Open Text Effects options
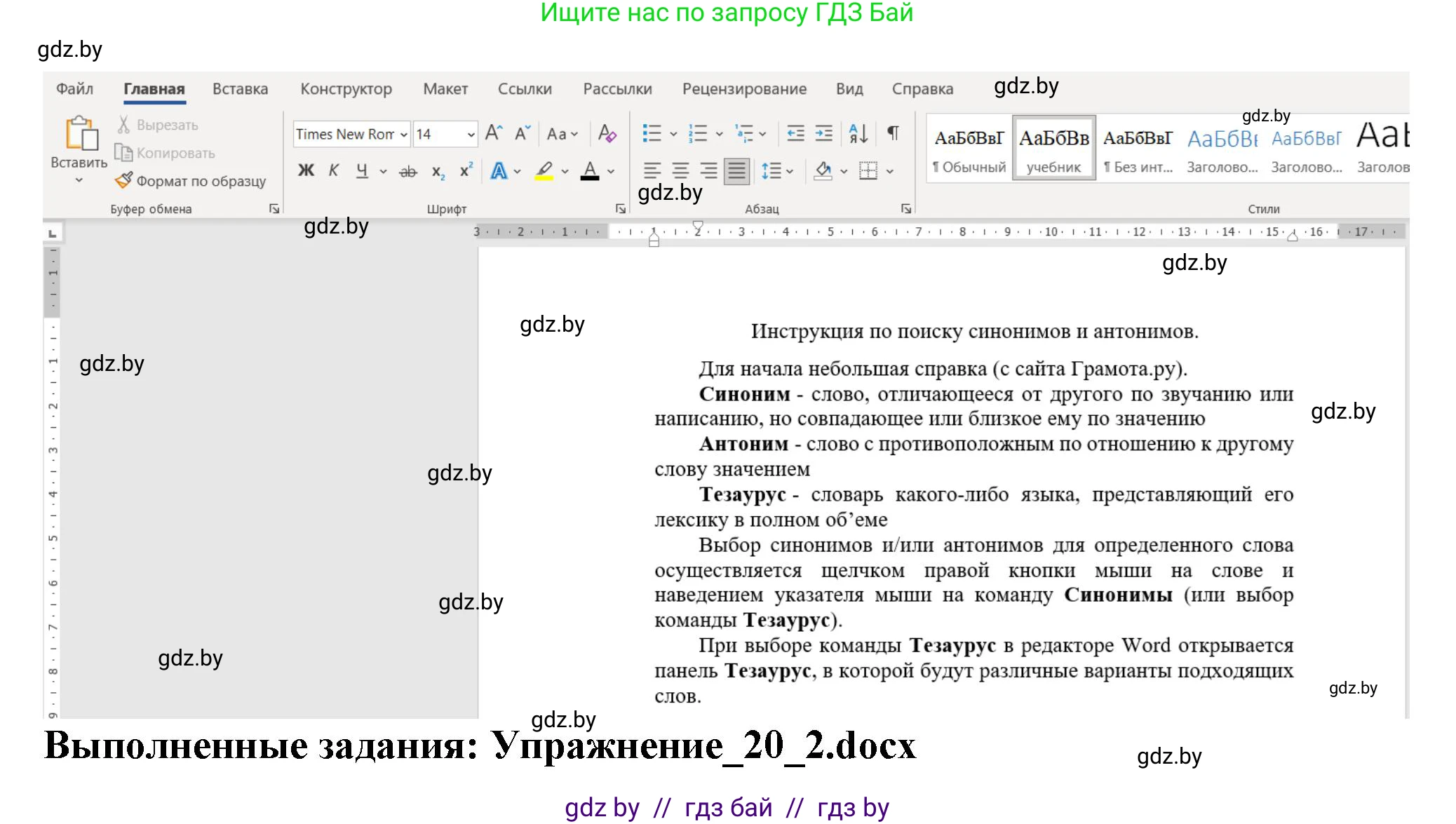The height and width of the screenshot is (824, 1456). click(x=501, y=170)
